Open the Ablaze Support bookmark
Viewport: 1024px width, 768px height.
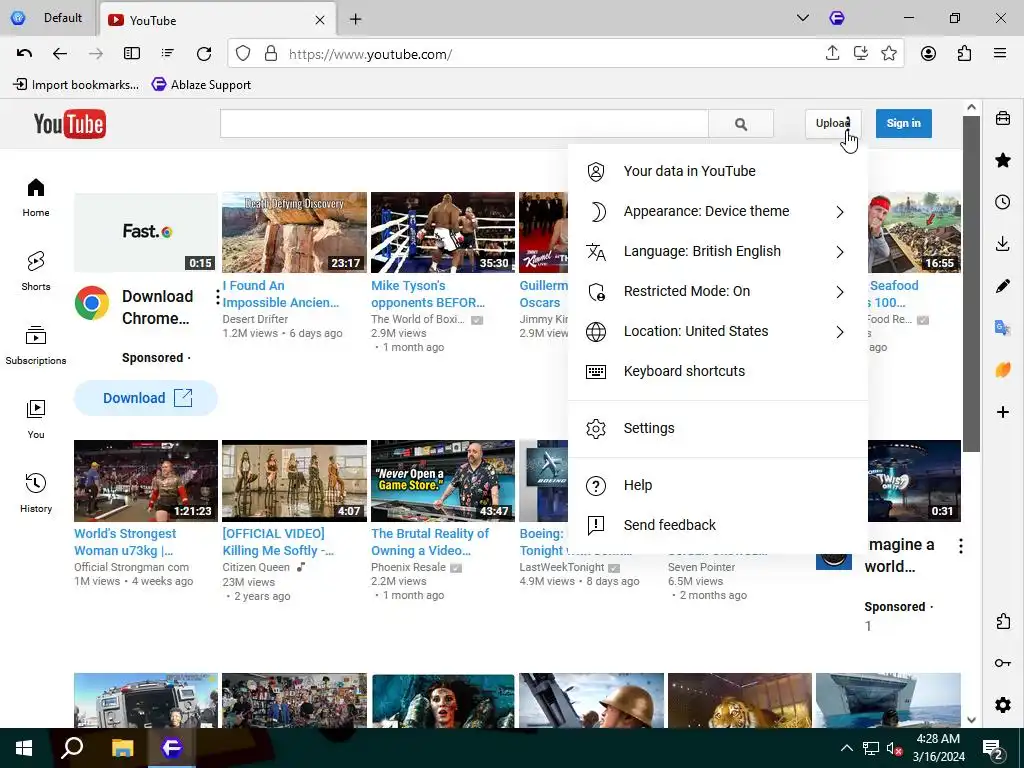click(202, 84)
